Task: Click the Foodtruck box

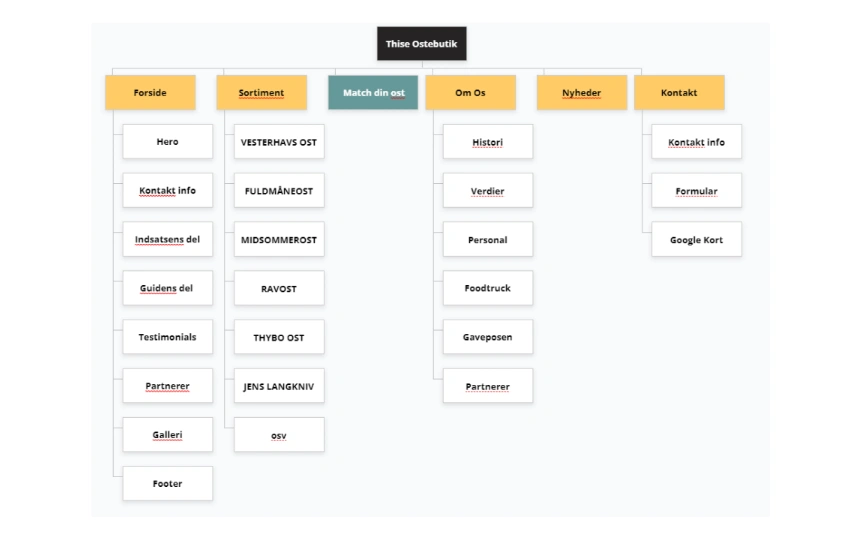Action: tap(488, 288)
